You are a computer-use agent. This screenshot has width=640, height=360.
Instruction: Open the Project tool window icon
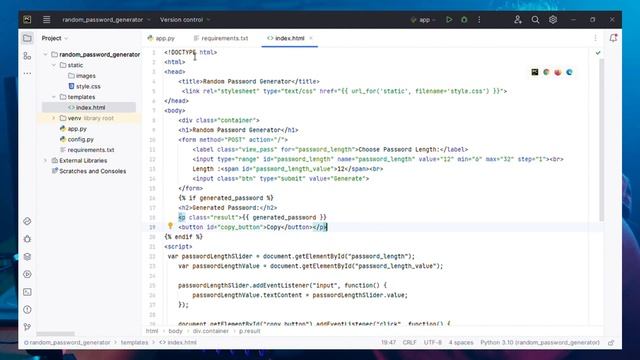point(27,38)
